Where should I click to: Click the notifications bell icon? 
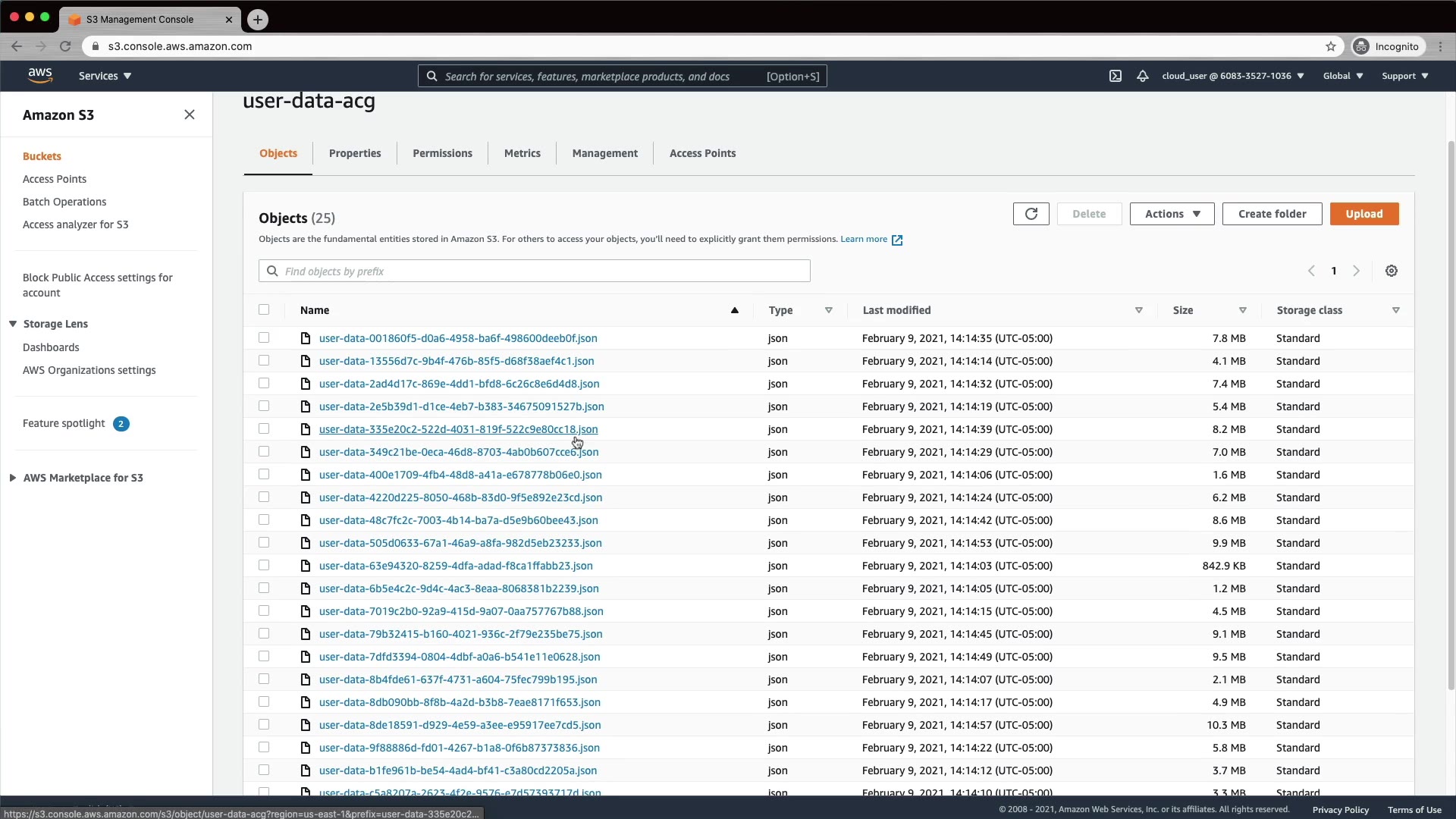click(1142, 76)
